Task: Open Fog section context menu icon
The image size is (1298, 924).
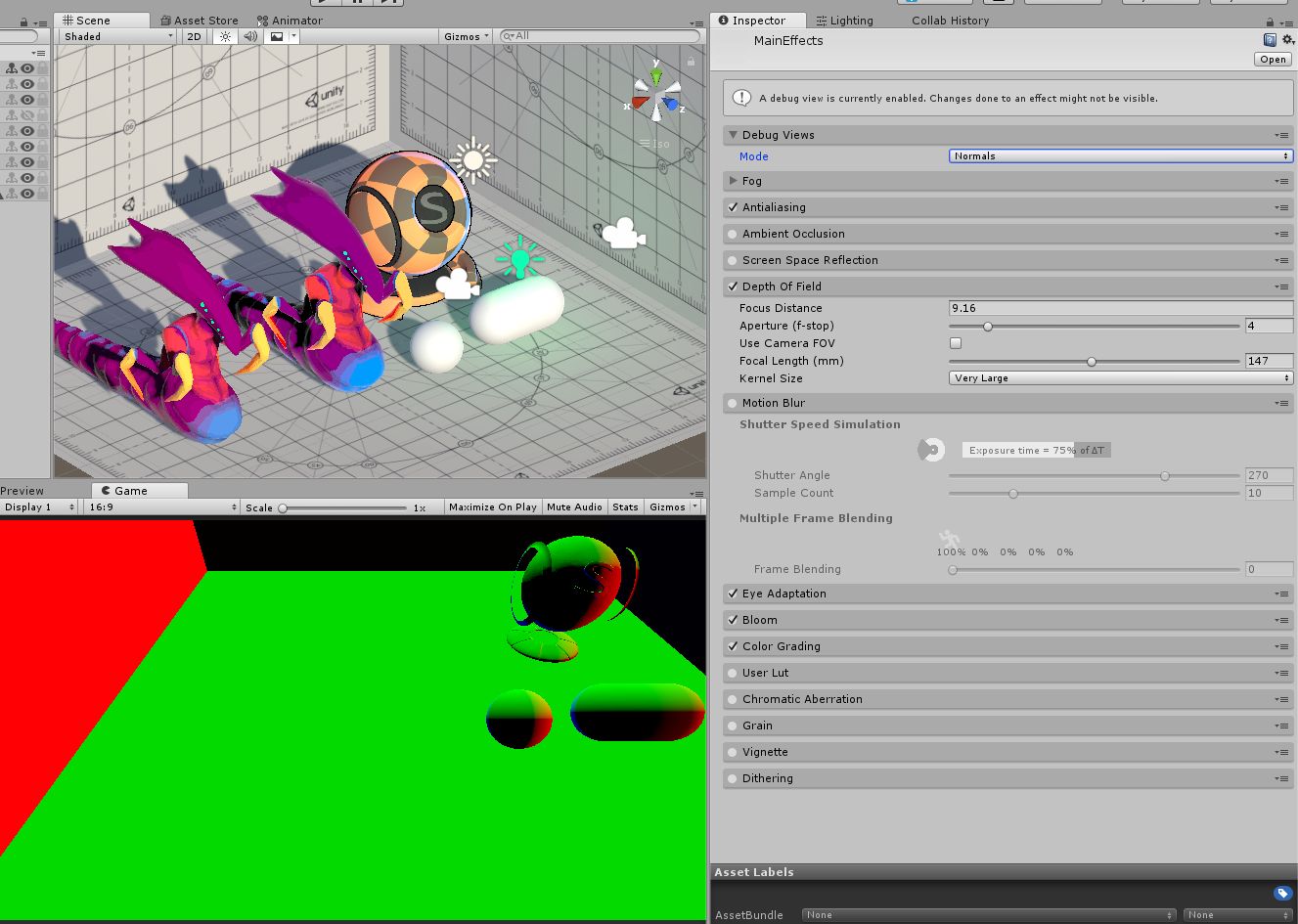Action: (1282, 182)
